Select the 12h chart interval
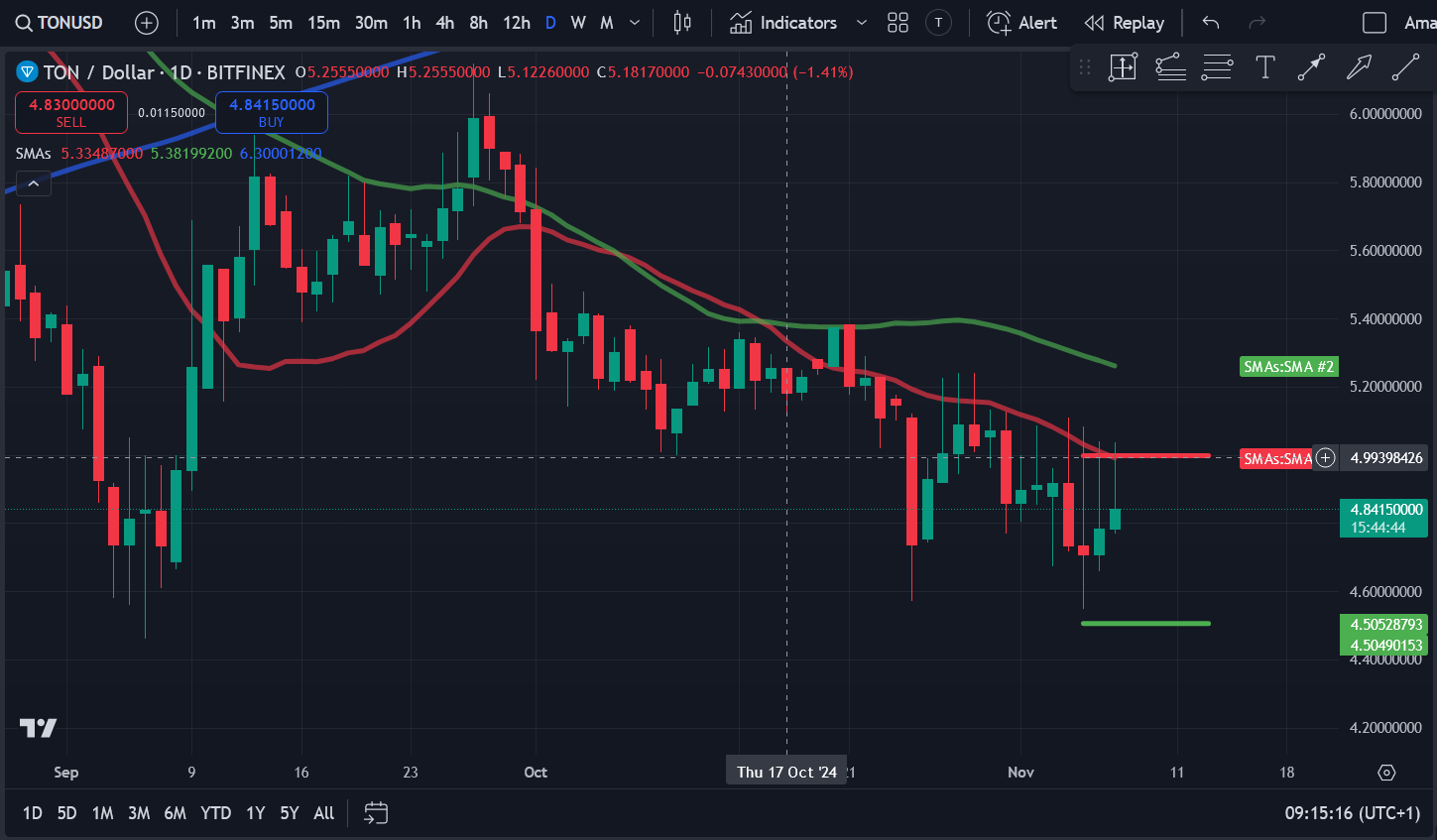The width and height of the screenshot is (1437, 840). pyautogui.click(x=516, y=23)
